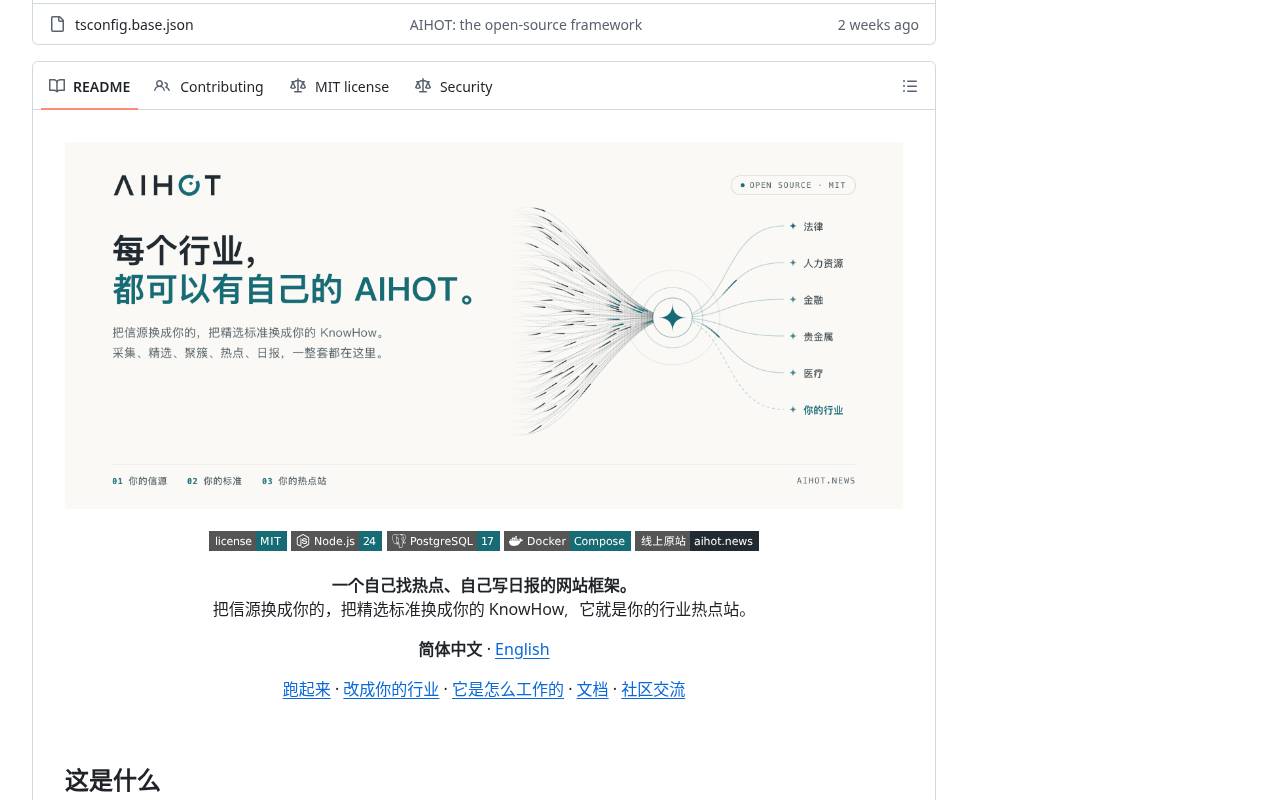
Task: Click the people icon beside Contributing
Action: [x=162, y=86]
